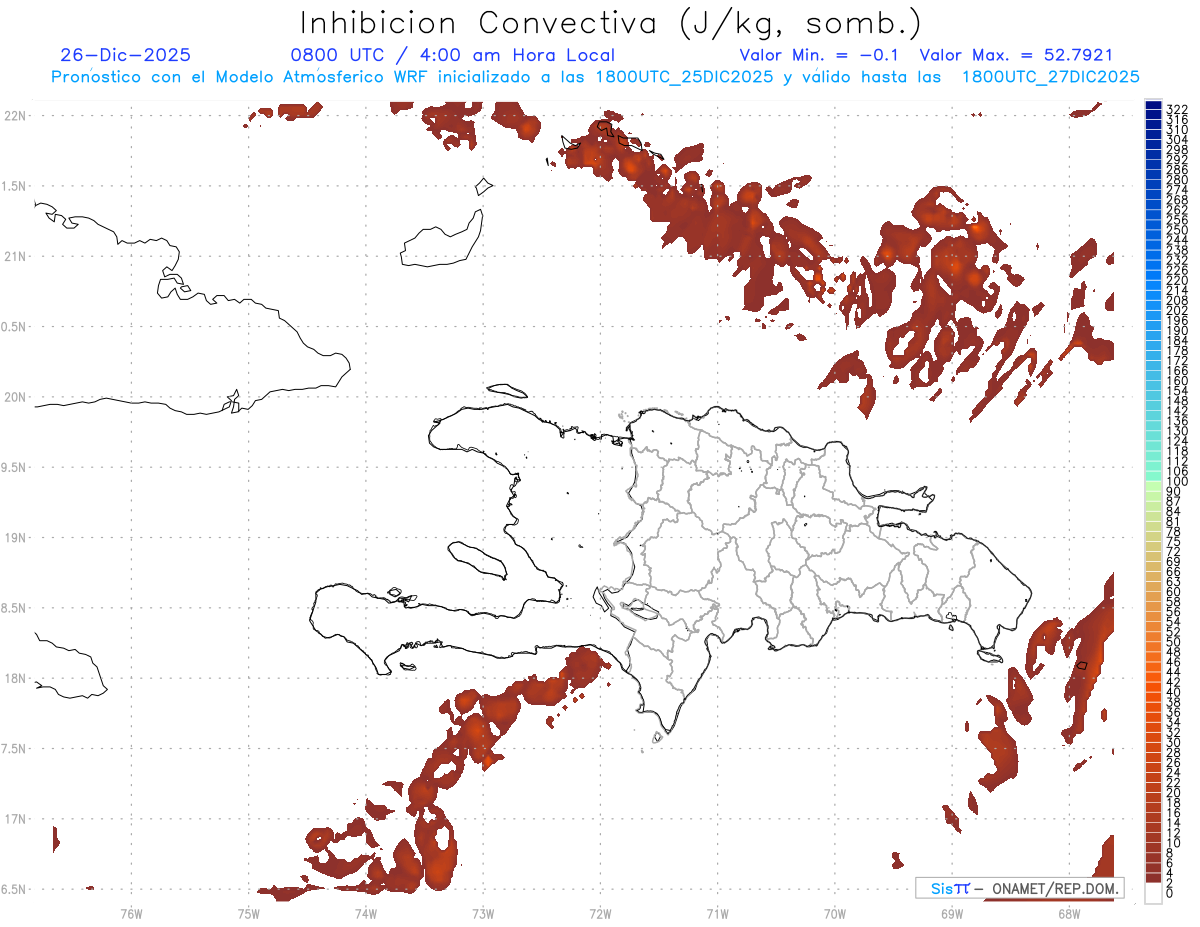
Task: Click the 72W longitude label
Action: click(x=600, y=912)
